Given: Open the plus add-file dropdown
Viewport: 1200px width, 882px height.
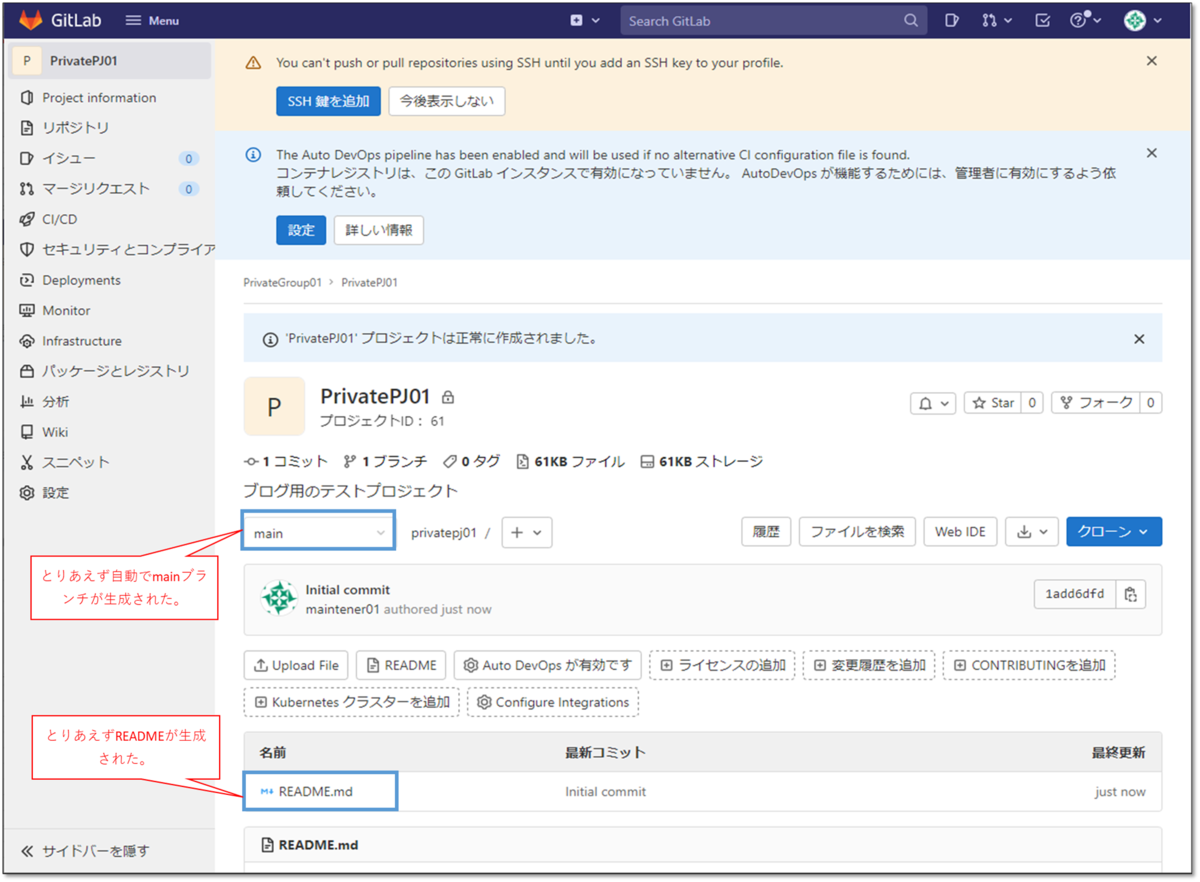Looking at the screenshot, I should tap(527, 533).
